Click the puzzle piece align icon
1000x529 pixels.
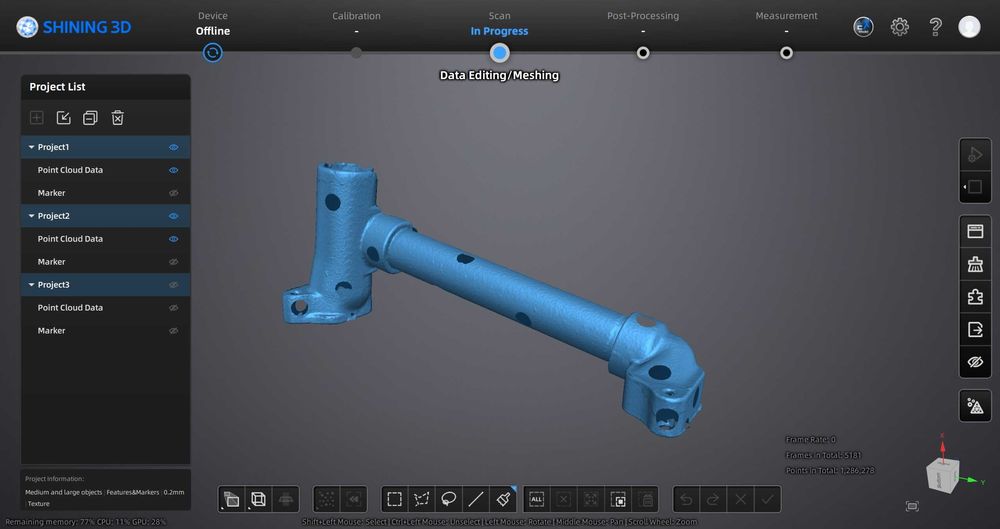tap(975, 297)
